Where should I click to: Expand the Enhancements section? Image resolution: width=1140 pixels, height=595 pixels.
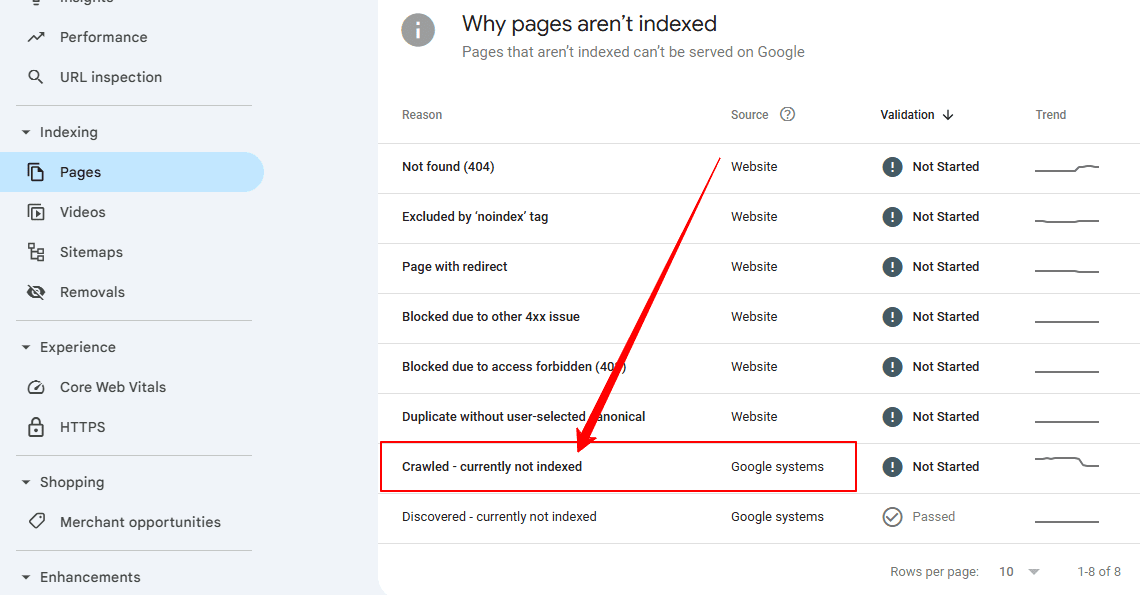26,577
